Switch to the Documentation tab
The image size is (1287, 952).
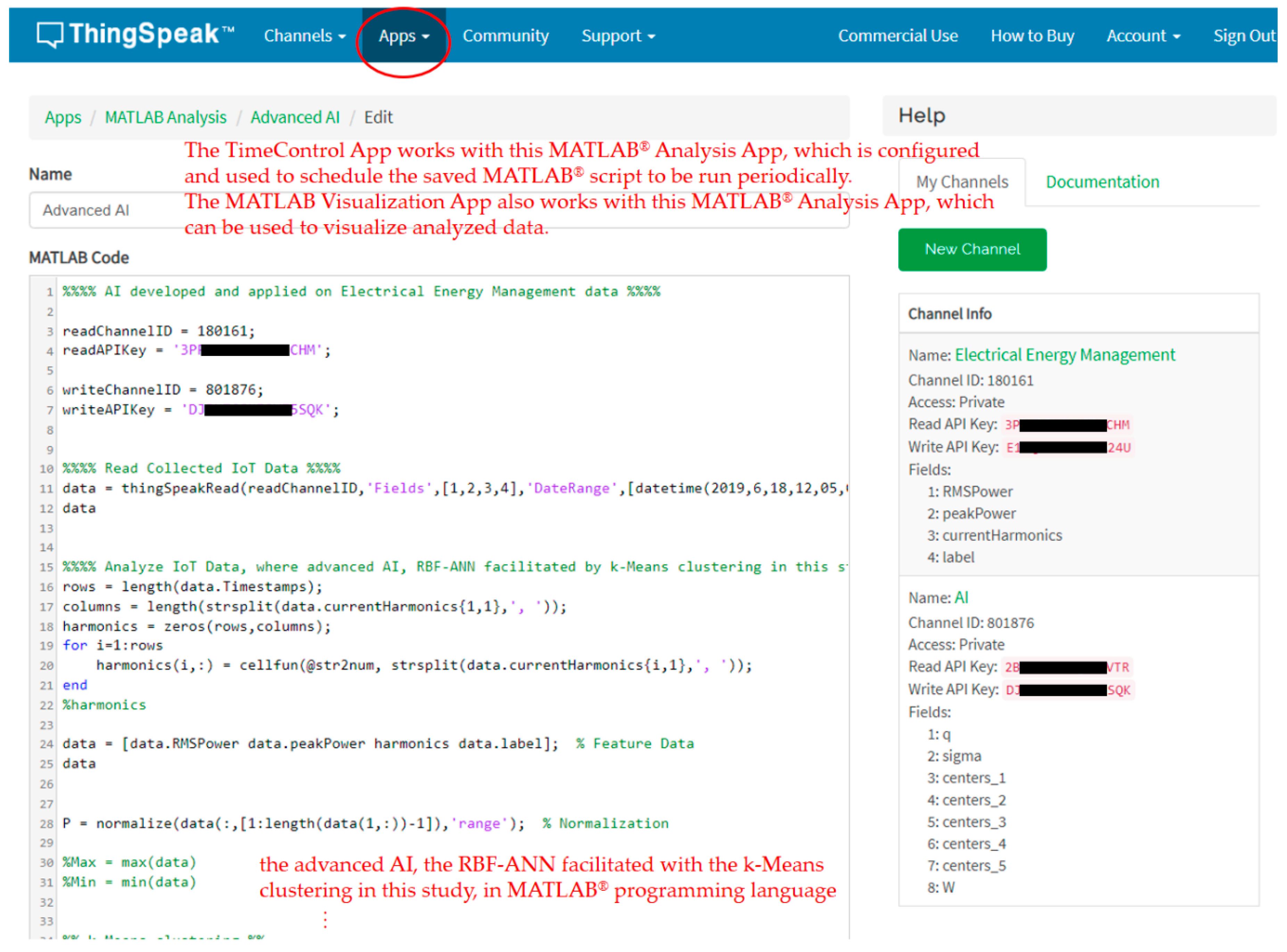1103,182
